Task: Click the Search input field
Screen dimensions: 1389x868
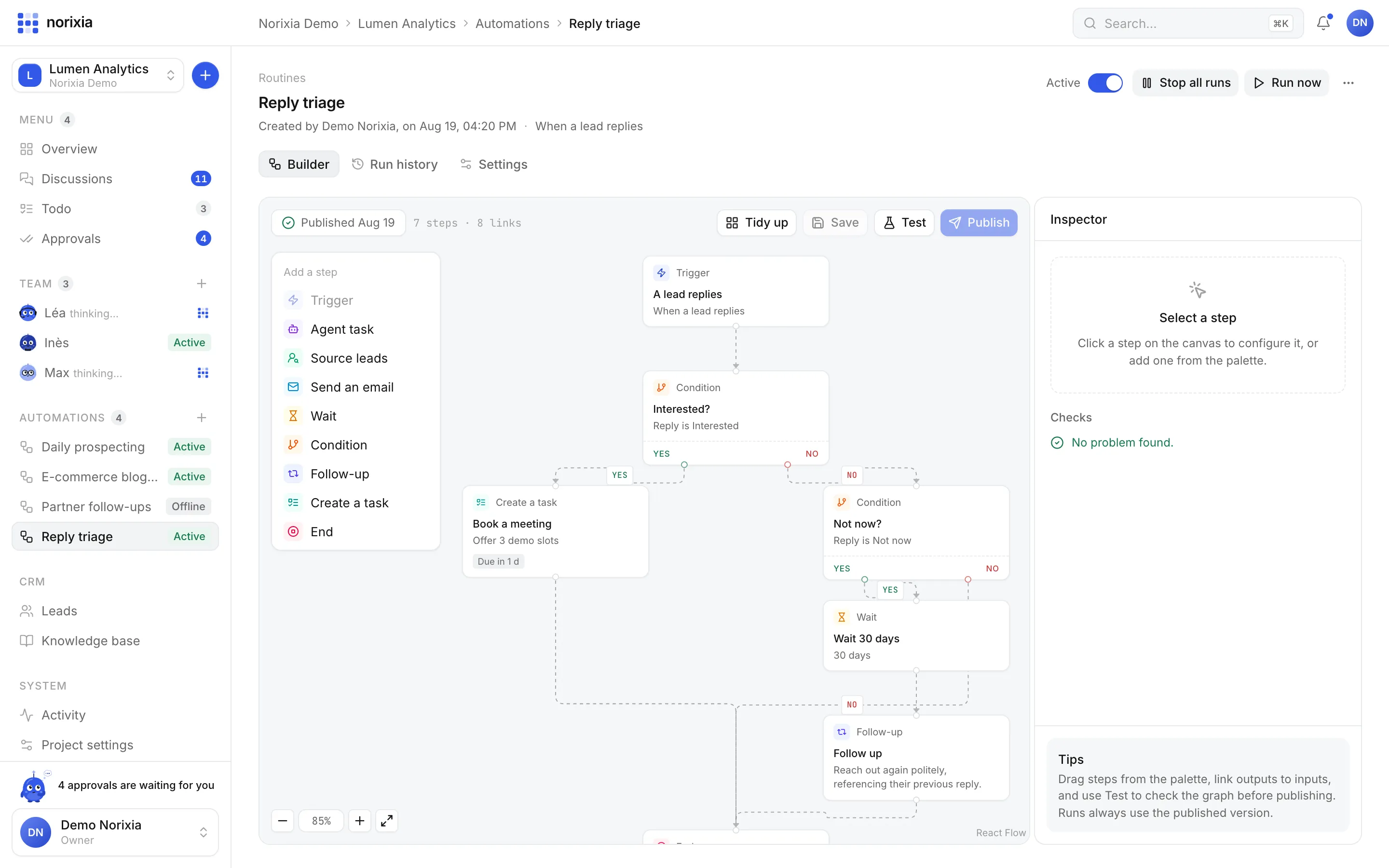Action: coord(1187,23)
